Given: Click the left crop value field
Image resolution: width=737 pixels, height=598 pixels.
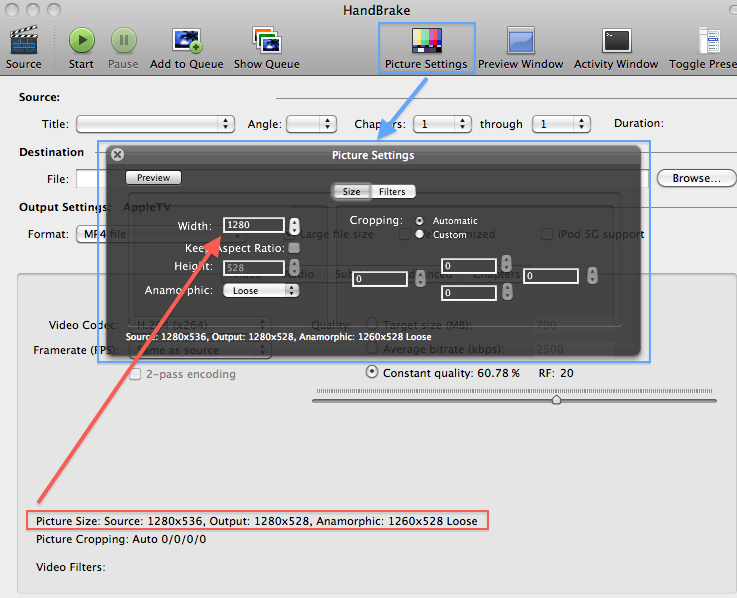Looking at the screenshot, I should (x=380, y=279).
